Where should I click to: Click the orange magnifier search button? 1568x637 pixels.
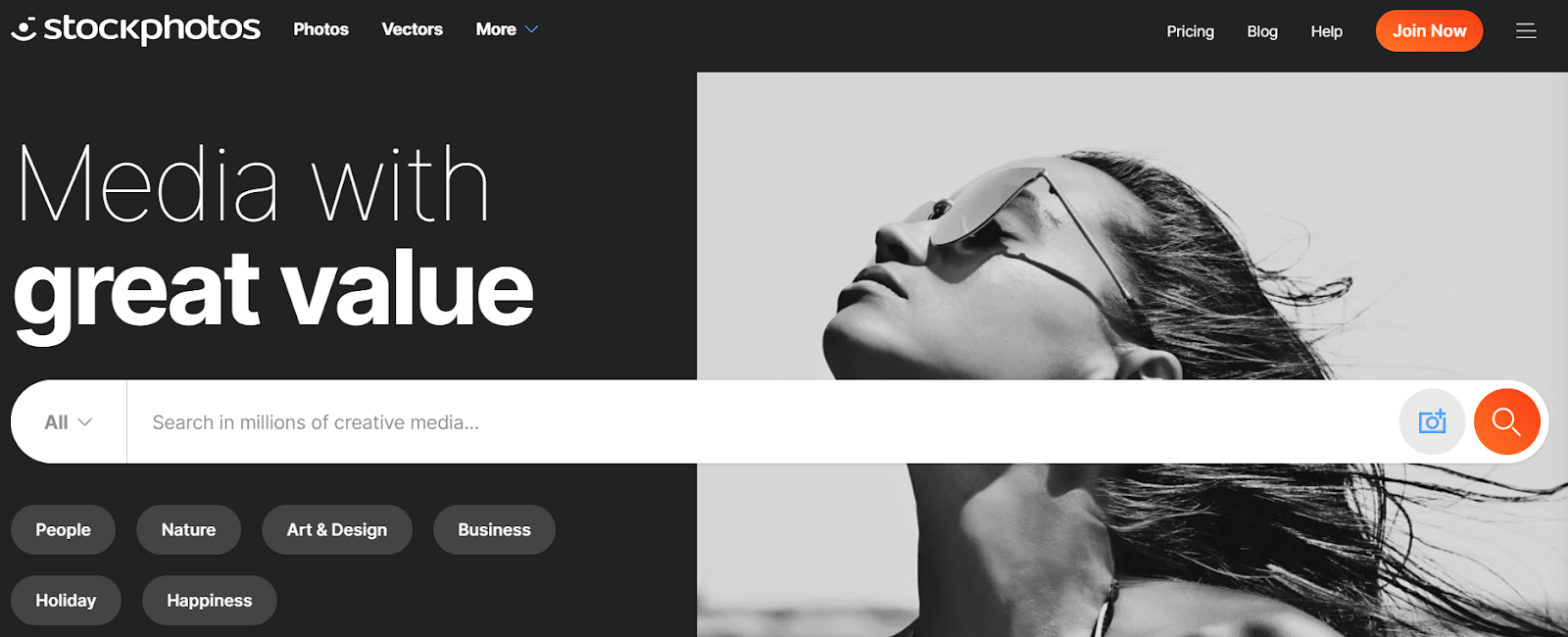[1506, 421]
